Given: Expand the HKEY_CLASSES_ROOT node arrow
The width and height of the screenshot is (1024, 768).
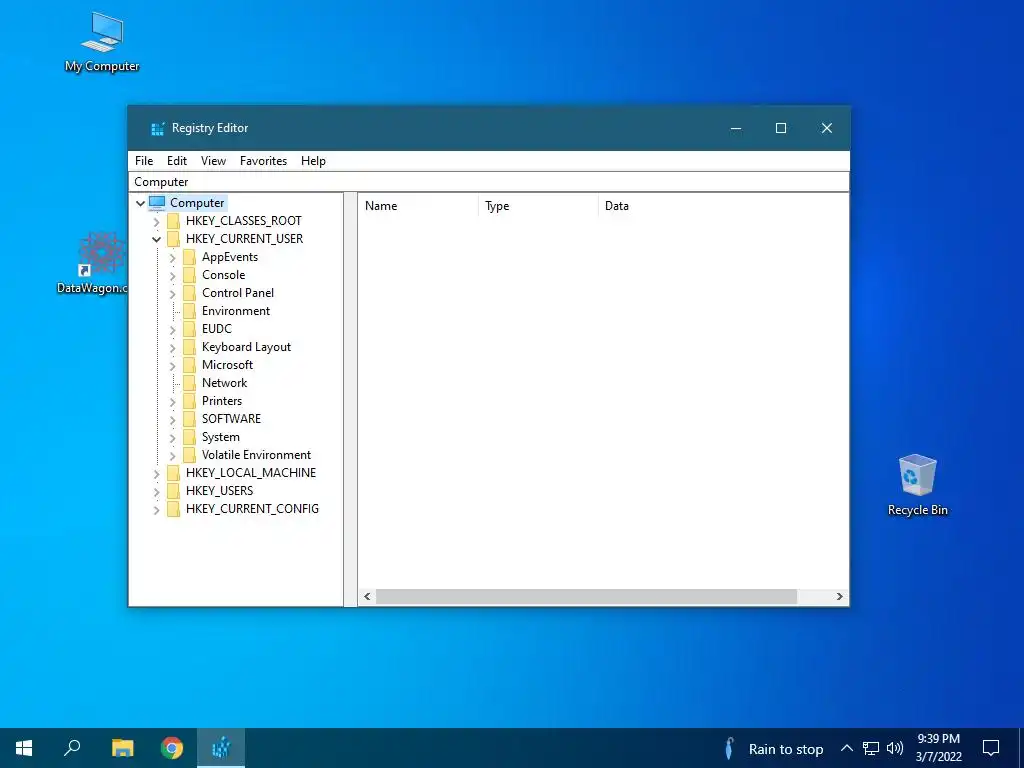Looking at the screenshot, I should coord(156,222).
